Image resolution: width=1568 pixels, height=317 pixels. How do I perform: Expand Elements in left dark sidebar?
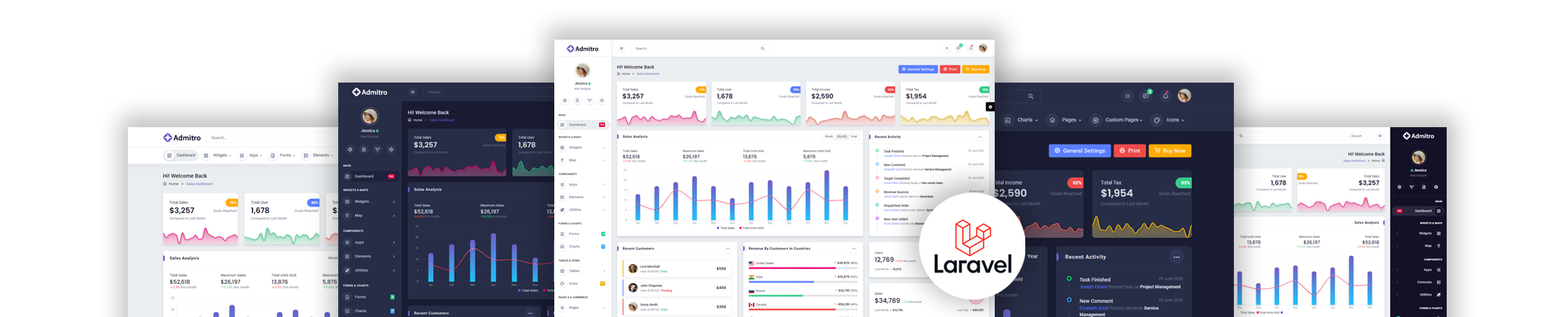pos(369,256)
